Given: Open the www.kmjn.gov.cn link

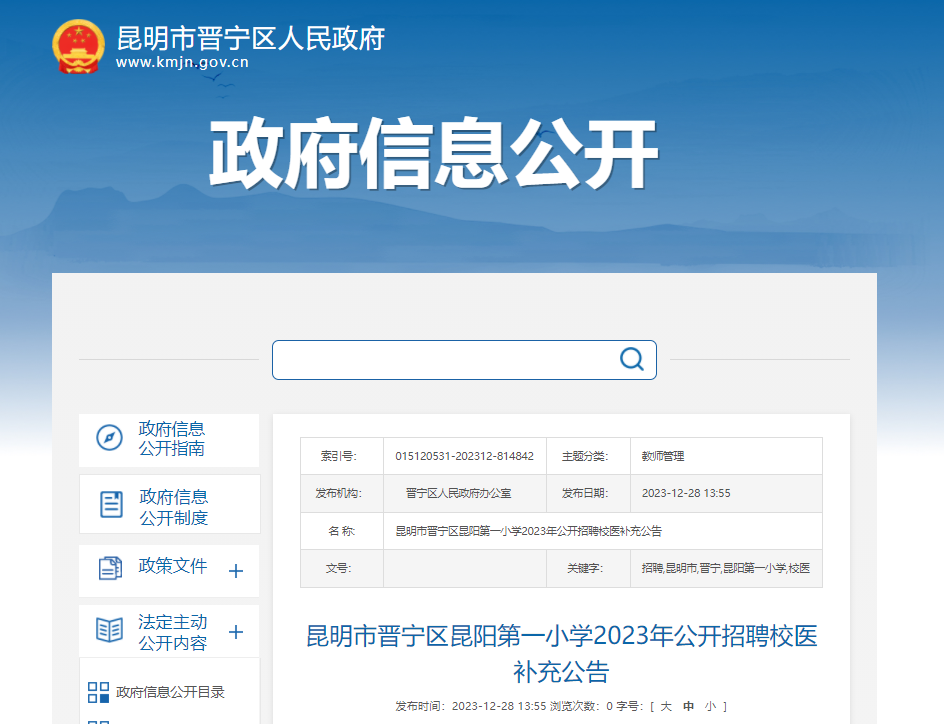Looking at the screenshot, I should click(x=182, y=62).
